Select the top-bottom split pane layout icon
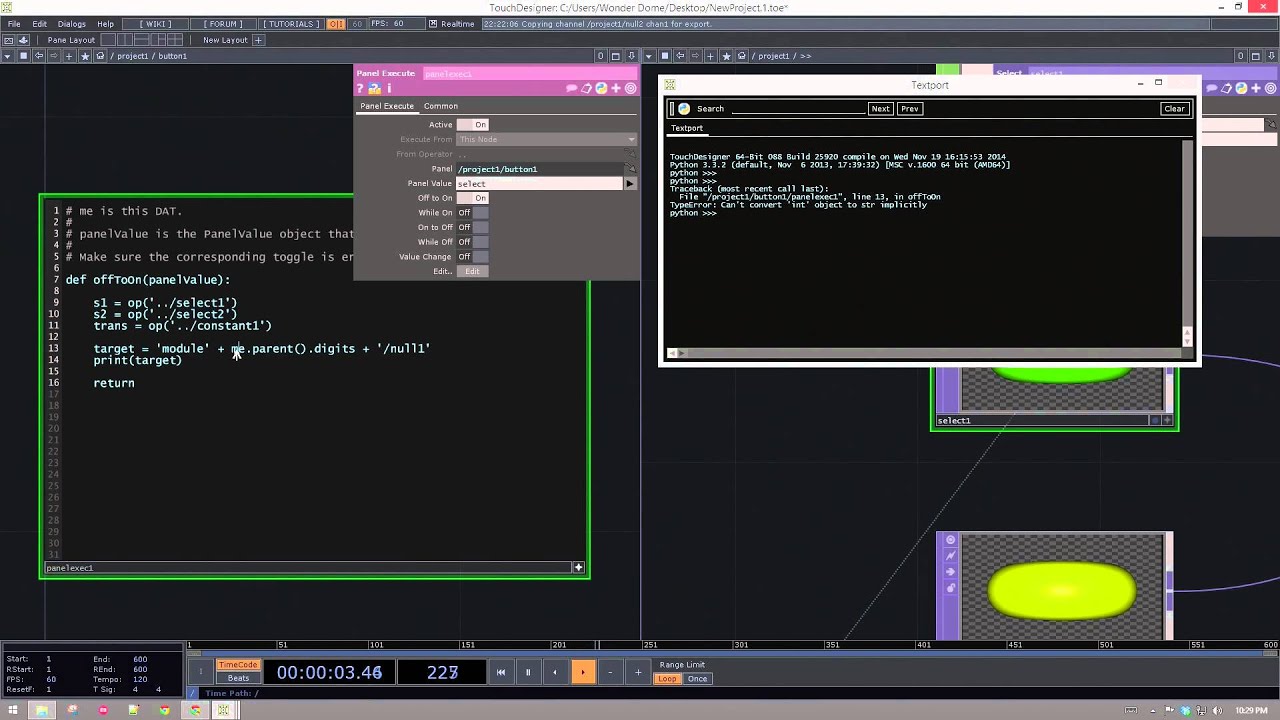Viewport: 1280px width, 720px height. tap(142, 40)
